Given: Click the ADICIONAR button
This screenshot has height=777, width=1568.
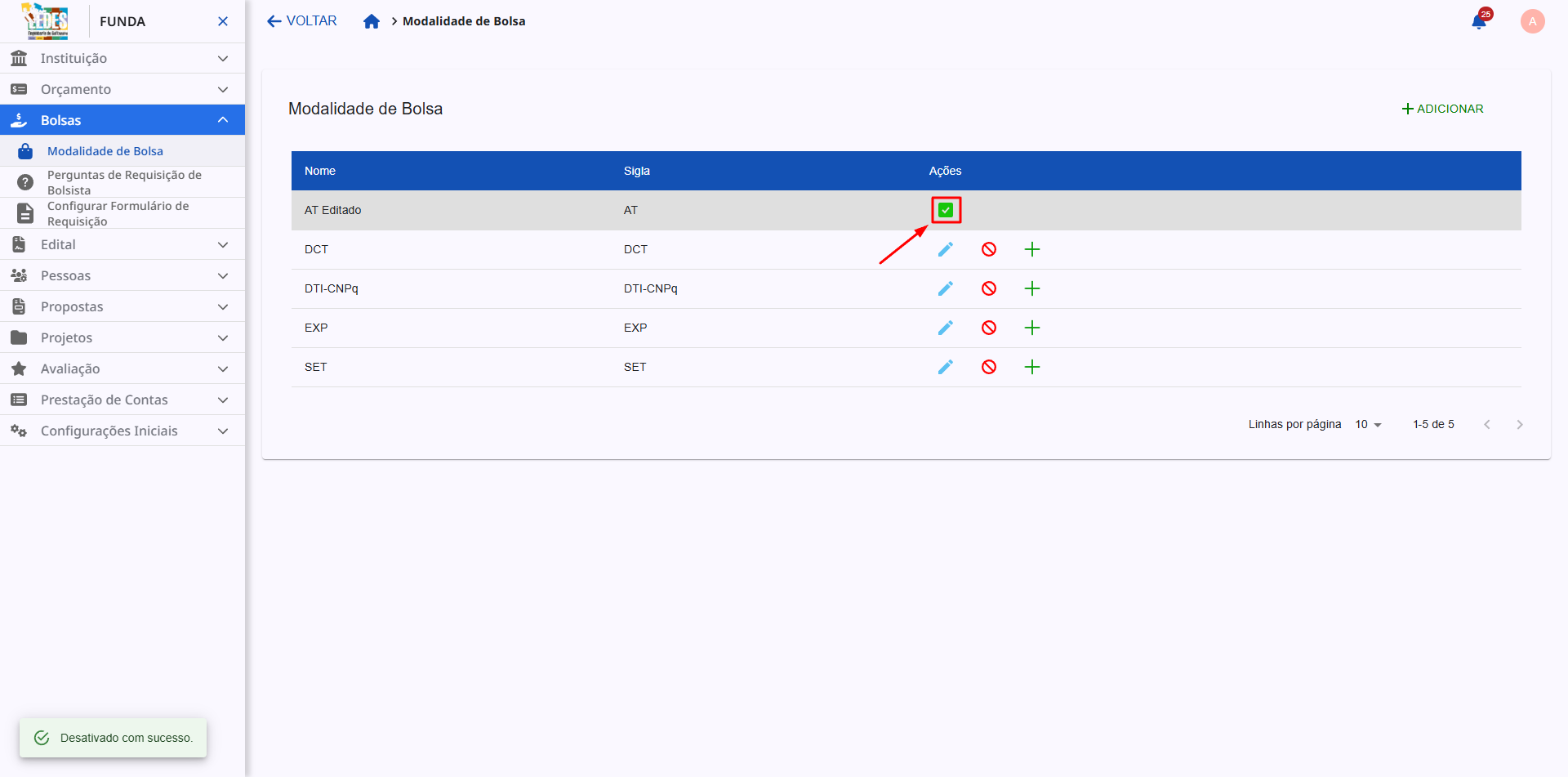Looking at the screenshot, I should click(x=1442, y=108).
